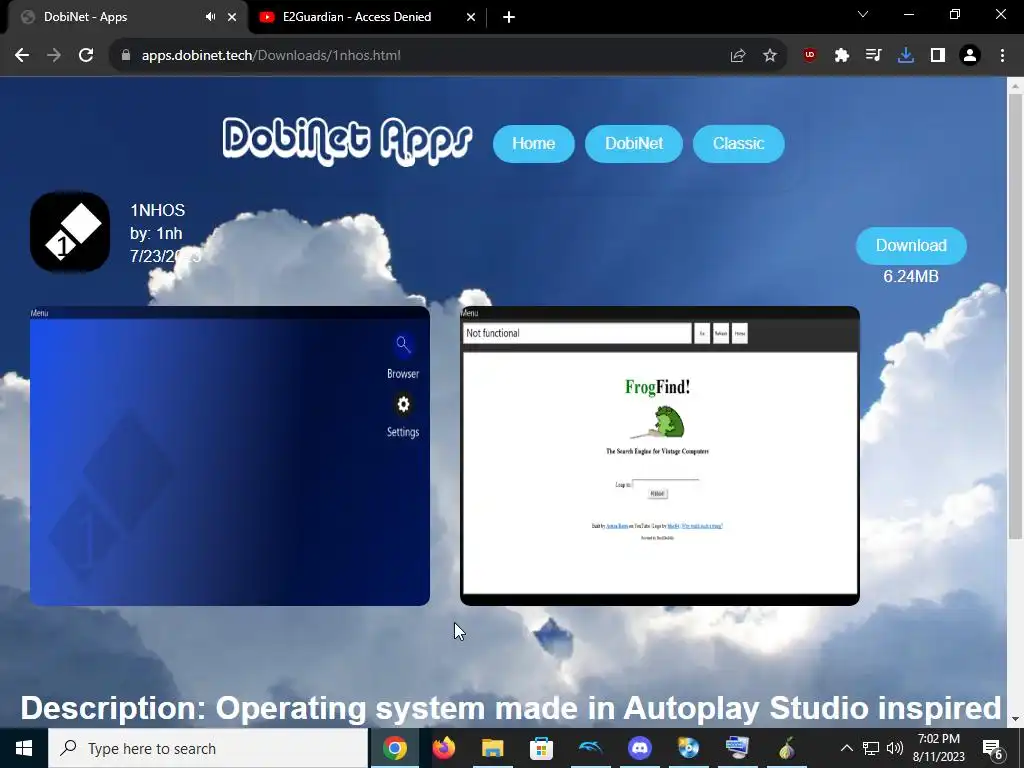This screenshot has width=1024, height=768.
Task: Click the Home navigation button
Action: point(534,144)
